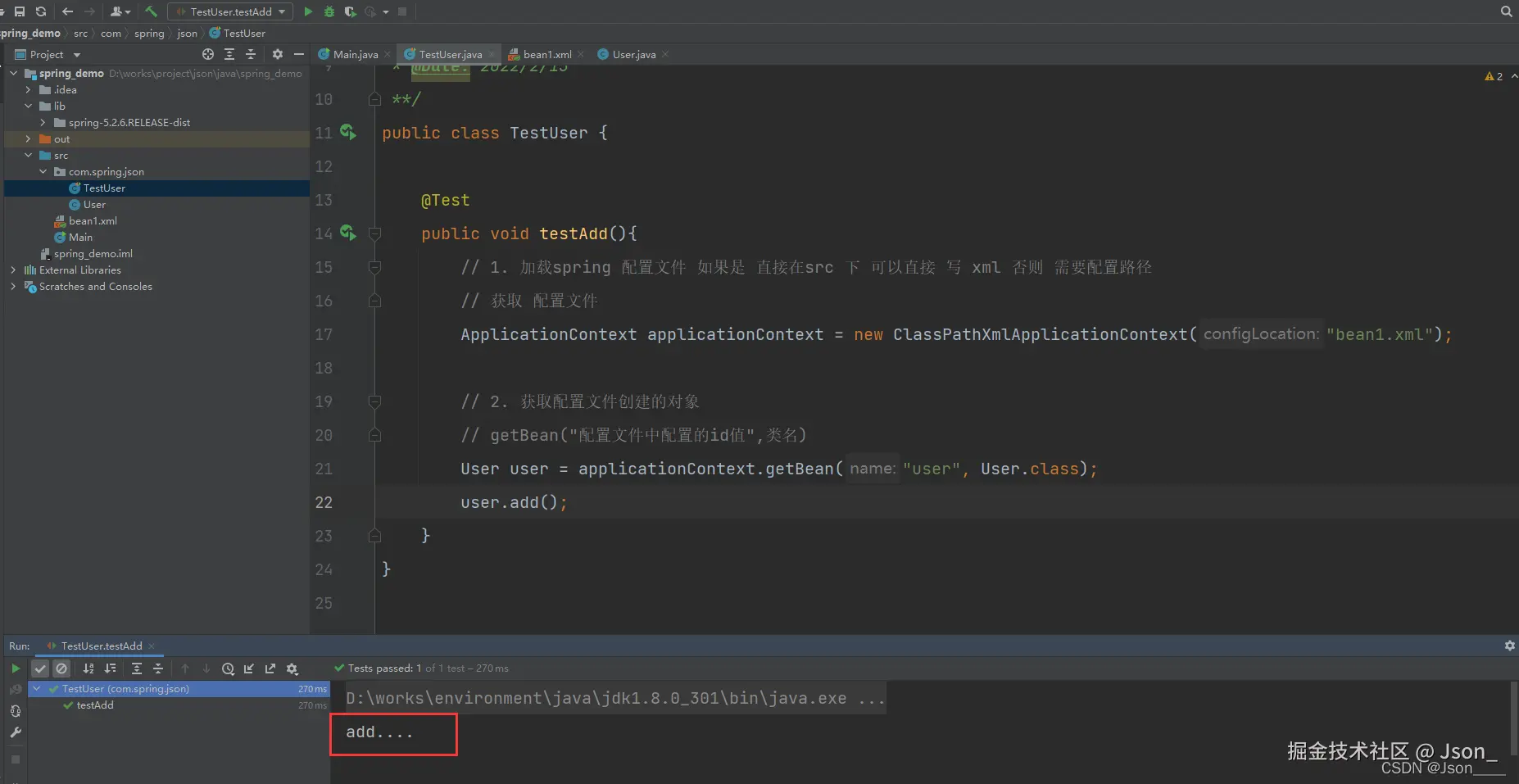This screenshot has width=1519, height=784.
Task: Click the 'src' breadcrumb in navigation bar
Action: (80, 34)
